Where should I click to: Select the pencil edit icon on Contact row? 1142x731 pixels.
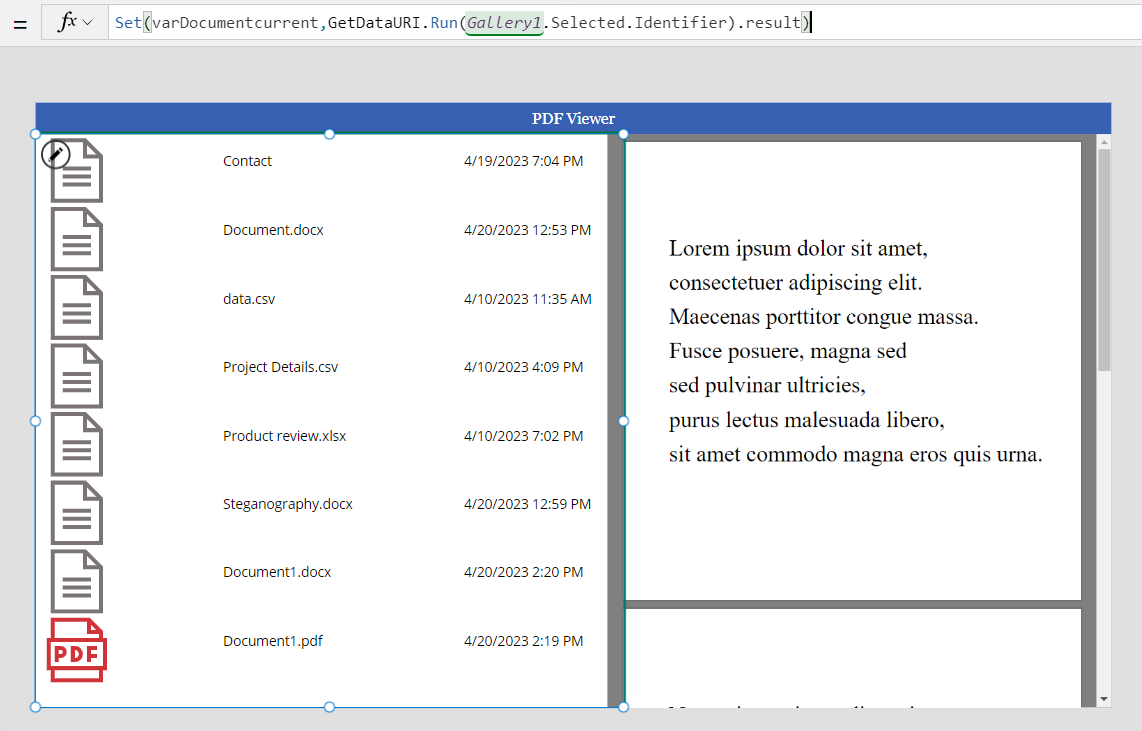click(56, 154)
